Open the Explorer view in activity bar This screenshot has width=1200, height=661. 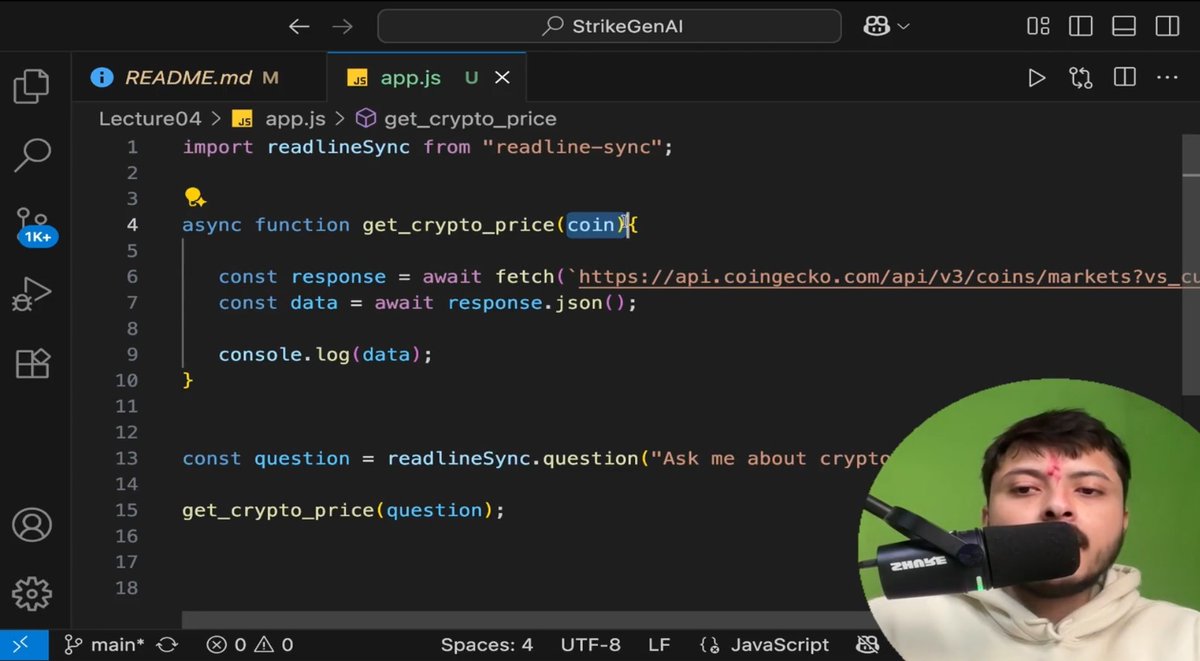[31, 87]
